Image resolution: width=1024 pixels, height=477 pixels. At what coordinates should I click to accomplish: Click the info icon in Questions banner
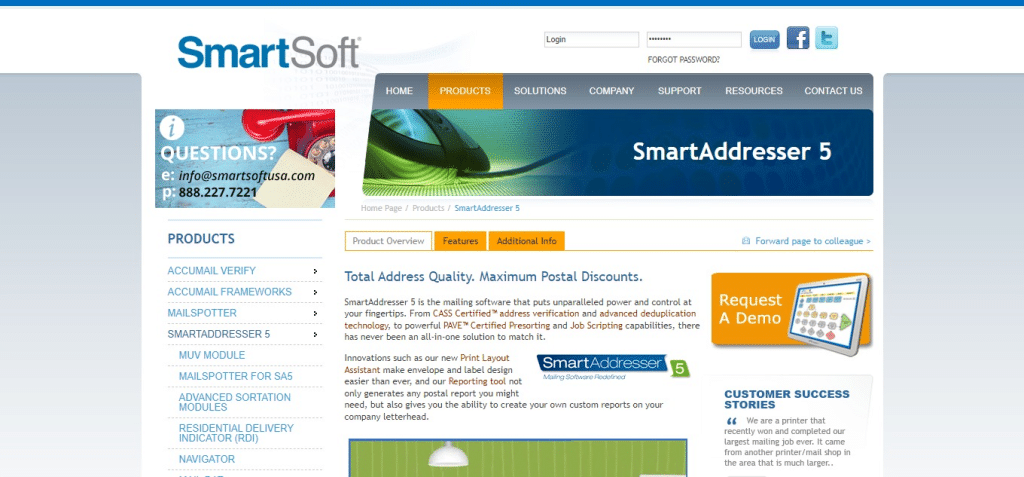tap(172, 127)
